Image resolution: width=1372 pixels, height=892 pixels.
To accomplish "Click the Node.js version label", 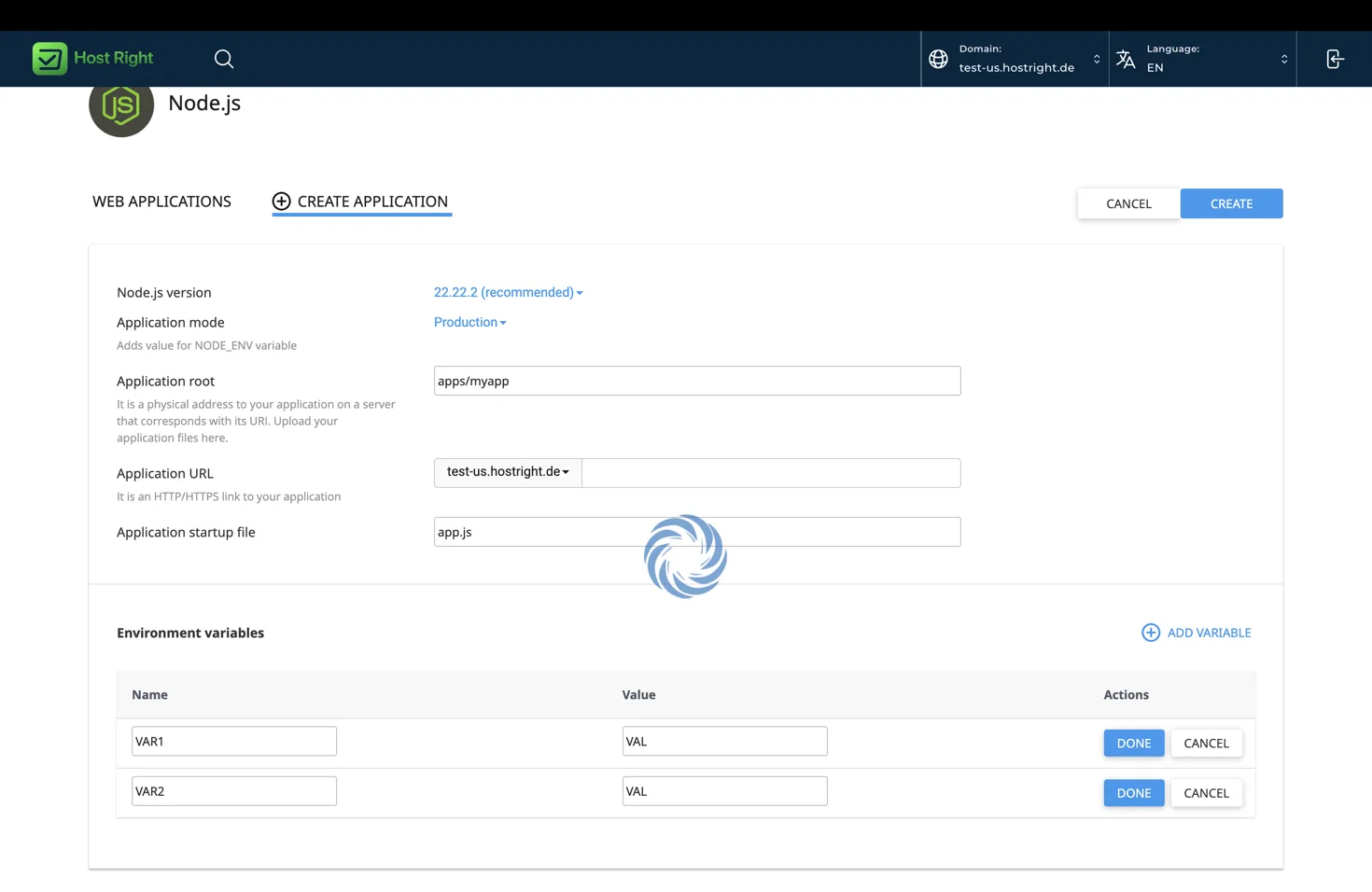I will pos(163,292).
